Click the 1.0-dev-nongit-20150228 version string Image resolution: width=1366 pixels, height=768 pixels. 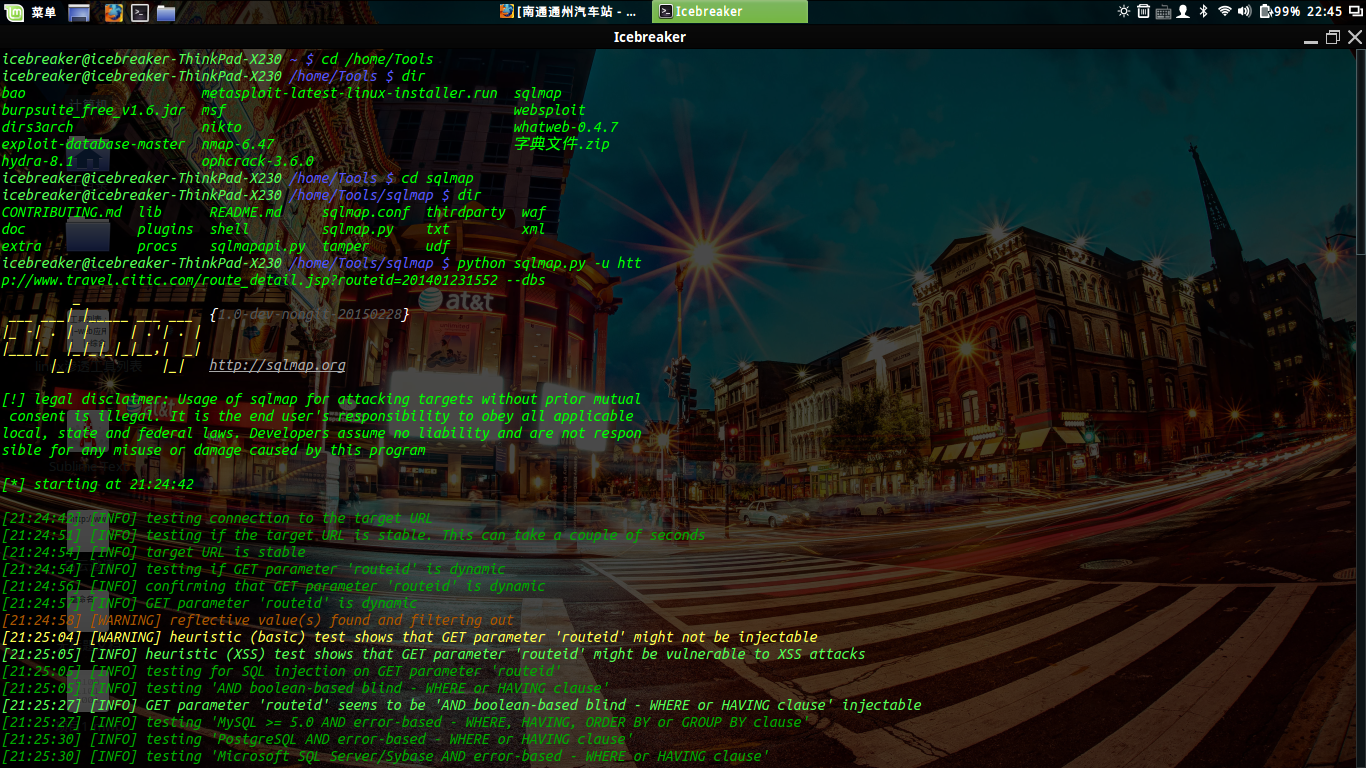click(x=310, y=314)
